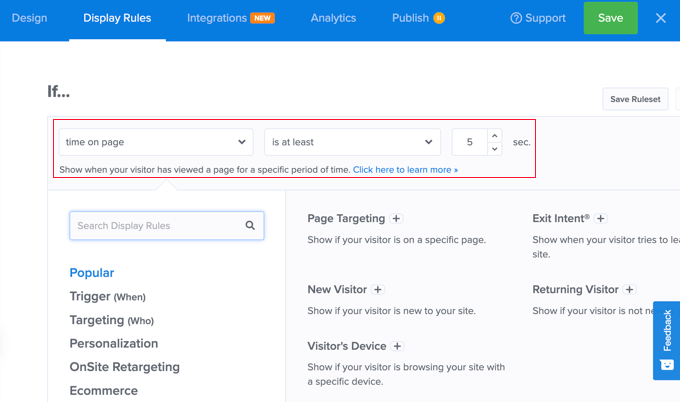This screenshot has width=680, height=402.
Task: Select the Personalization category
Action: 114,343
